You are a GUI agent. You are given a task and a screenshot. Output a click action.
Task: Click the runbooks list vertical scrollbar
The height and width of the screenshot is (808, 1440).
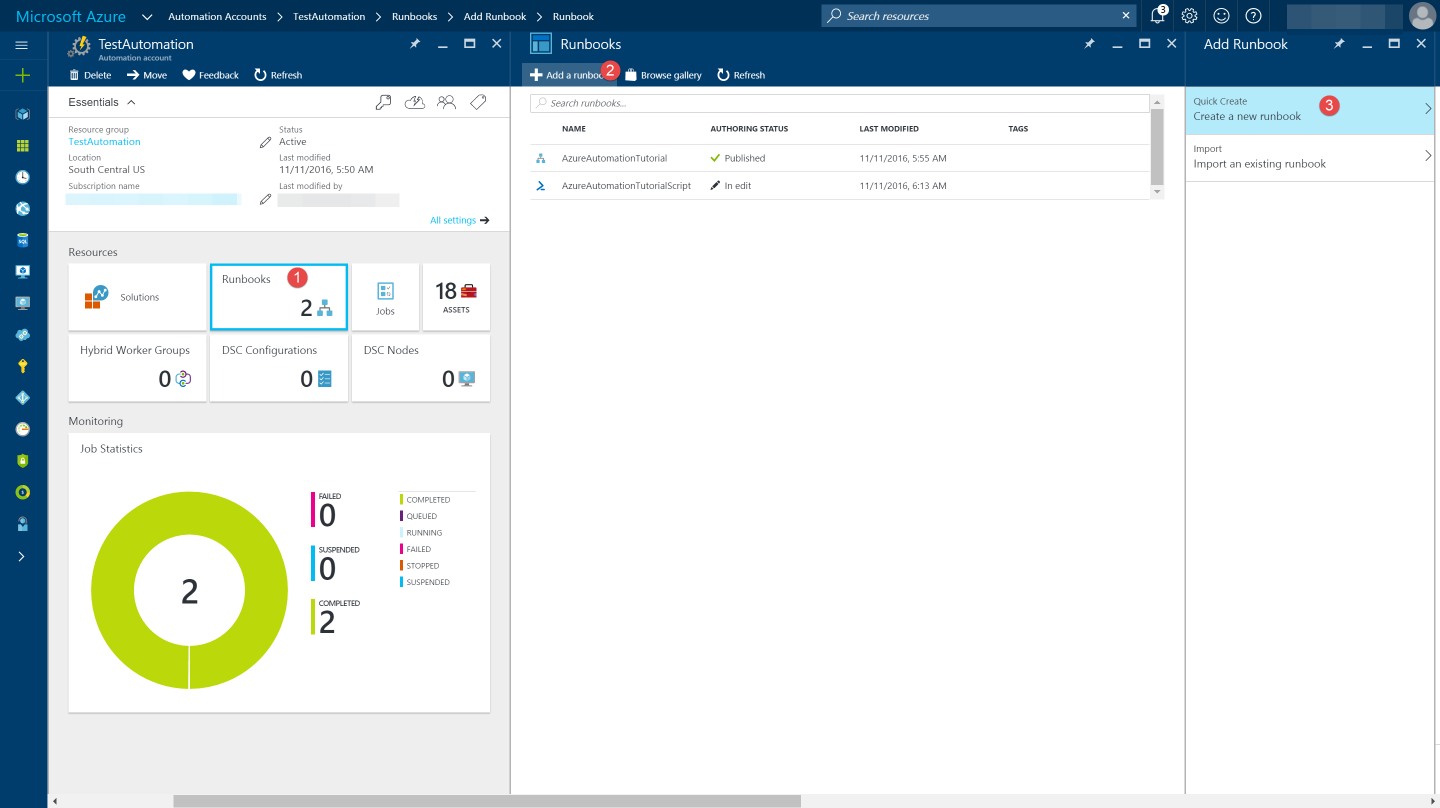1158,146
